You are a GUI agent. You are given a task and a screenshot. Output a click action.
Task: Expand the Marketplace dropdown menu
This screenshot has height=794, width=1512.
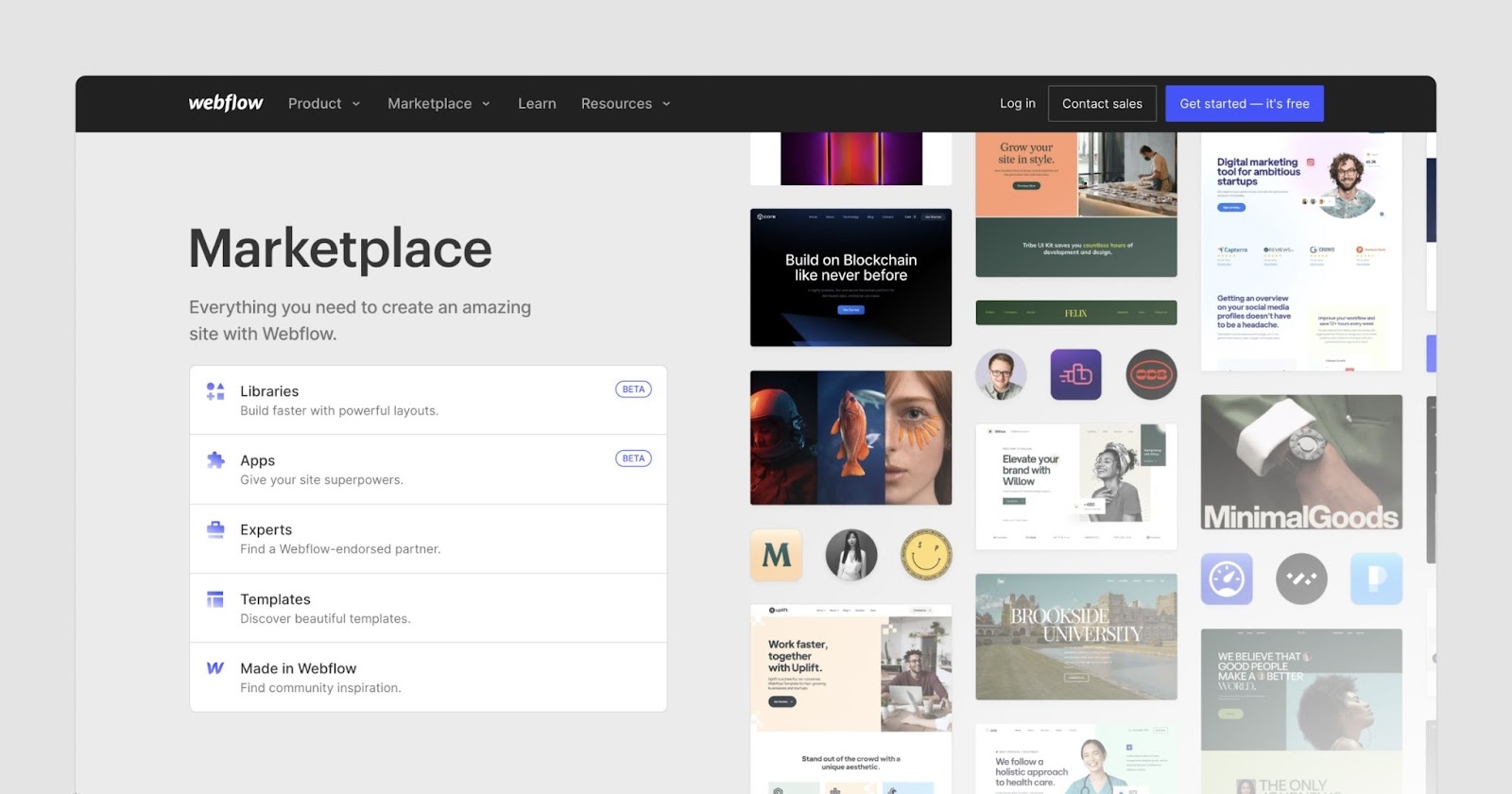point(438,103)
